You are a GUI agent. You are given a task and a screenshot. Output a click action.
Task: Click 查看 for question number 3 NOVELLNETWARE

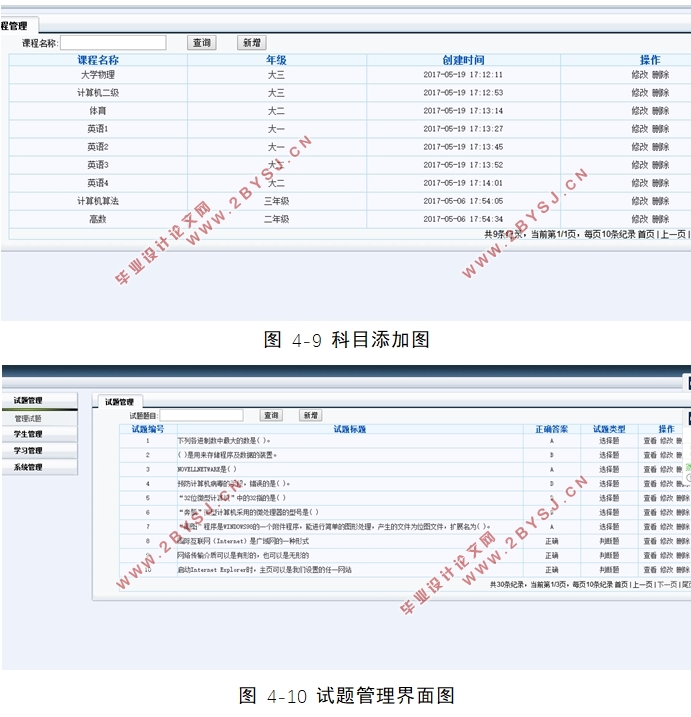coord(650,470)
